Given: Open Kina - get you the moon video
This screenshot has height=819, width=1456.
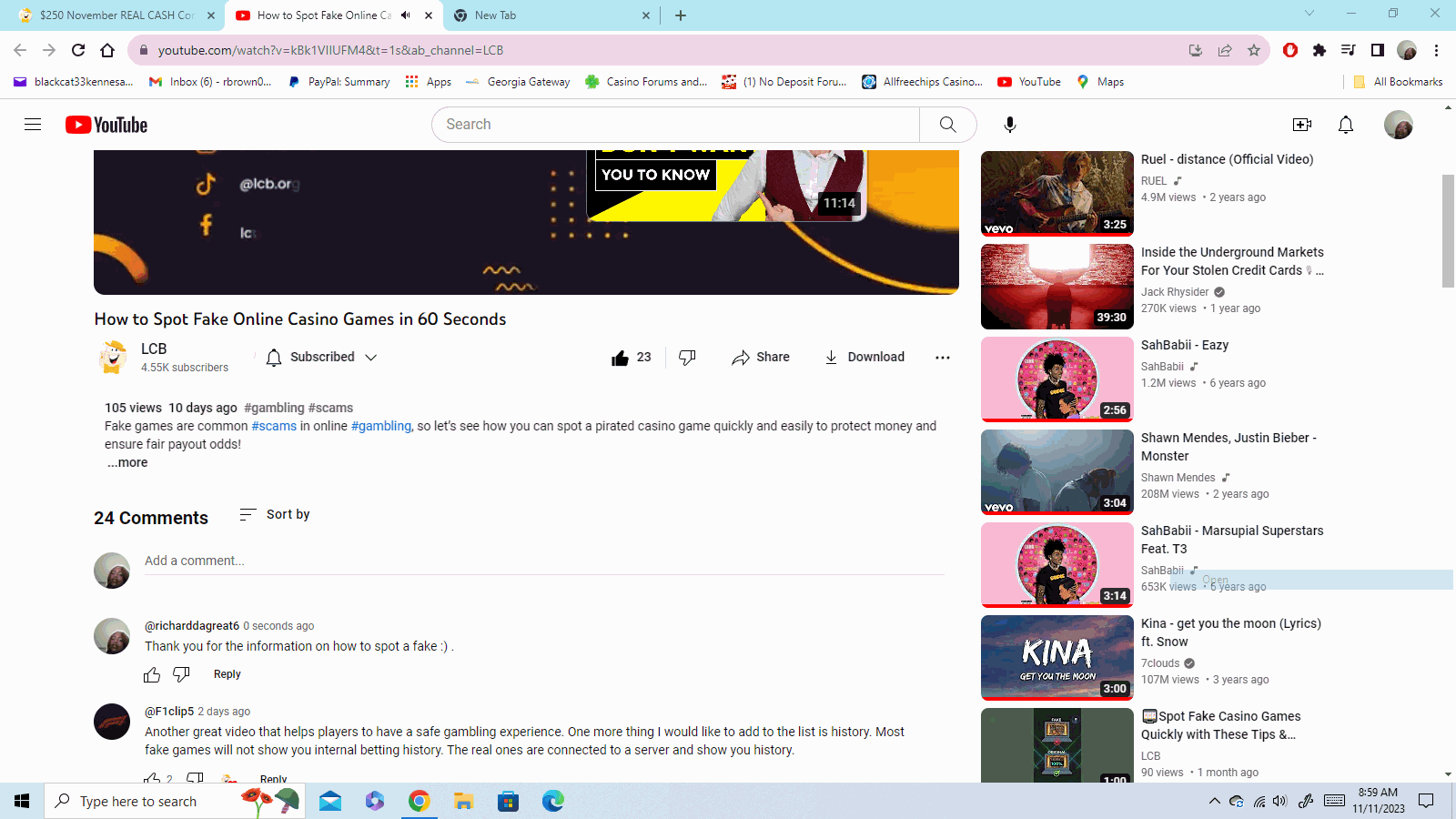Looking at the screenshot, I should click(1057, 658).
